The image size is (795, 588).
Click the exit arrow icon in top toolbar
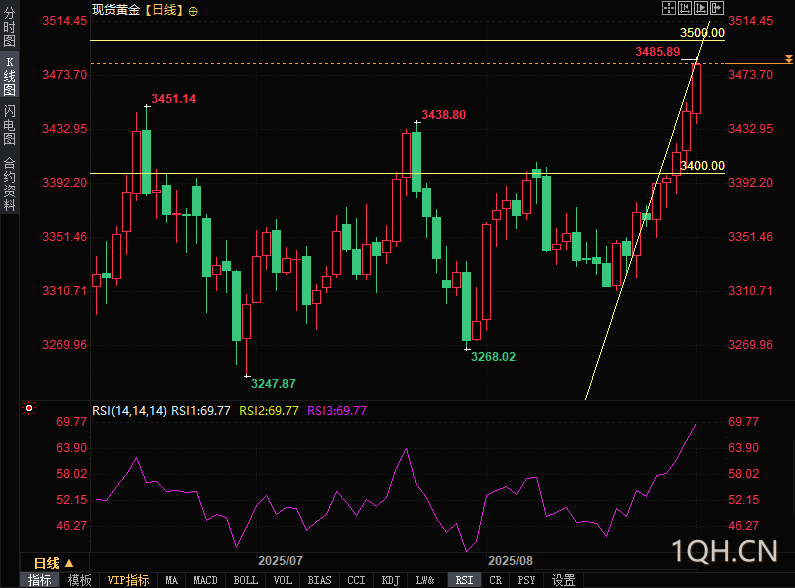coord(716,8)
